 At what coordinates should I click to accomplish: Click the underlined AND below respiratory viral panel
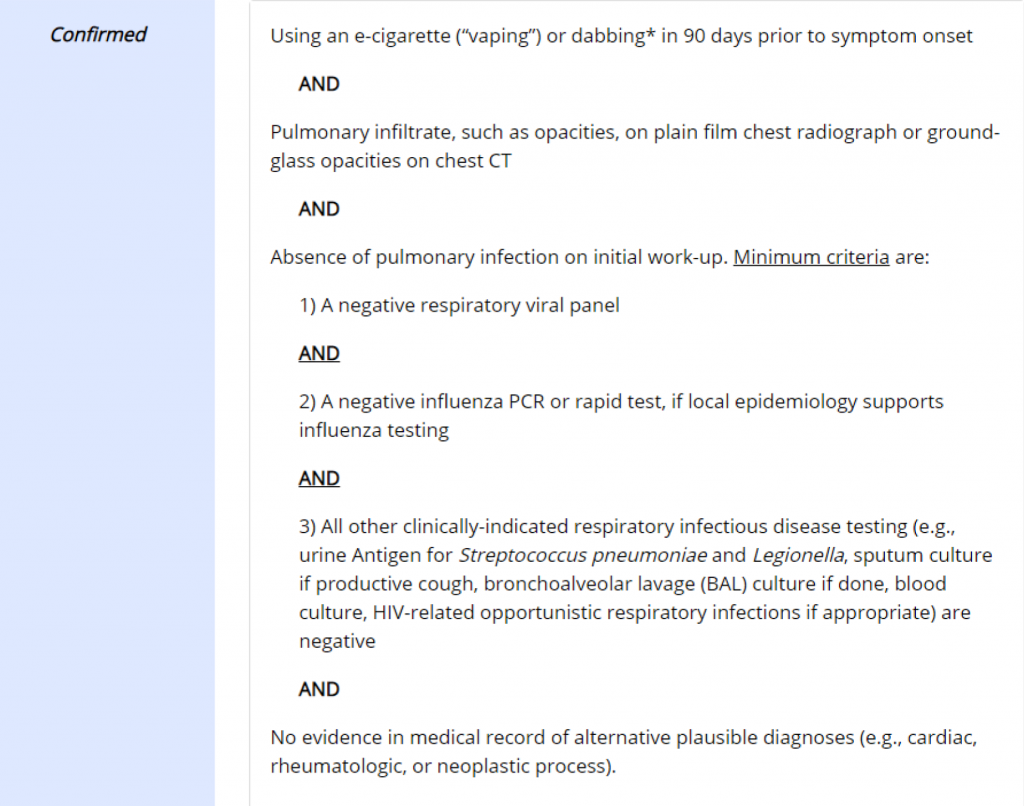click(319, 354)
